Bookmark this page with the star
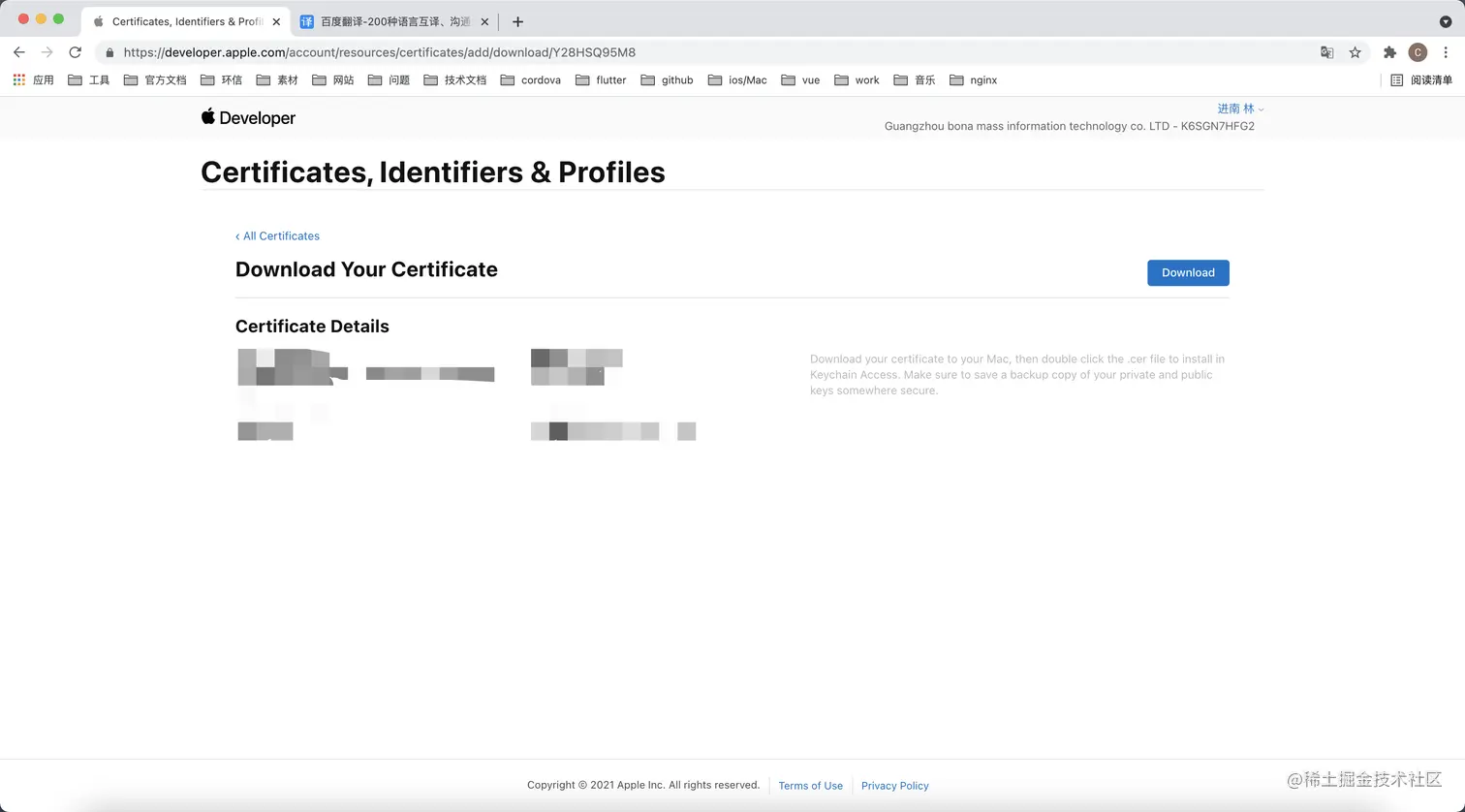The height and width of the screenshot is (812, 1465). click(1355, 52)
